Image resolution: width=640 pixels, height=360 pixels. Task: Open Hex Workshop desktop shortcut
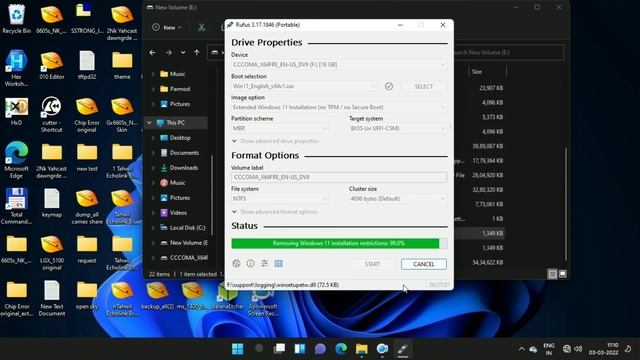(x=16, y=68)
